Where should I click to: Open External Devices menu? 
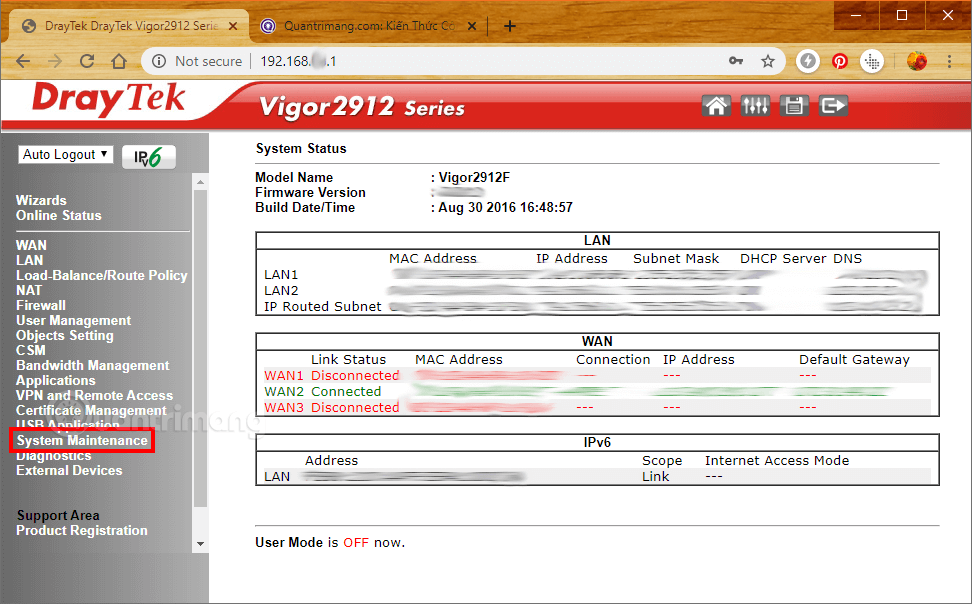point(69,471)
